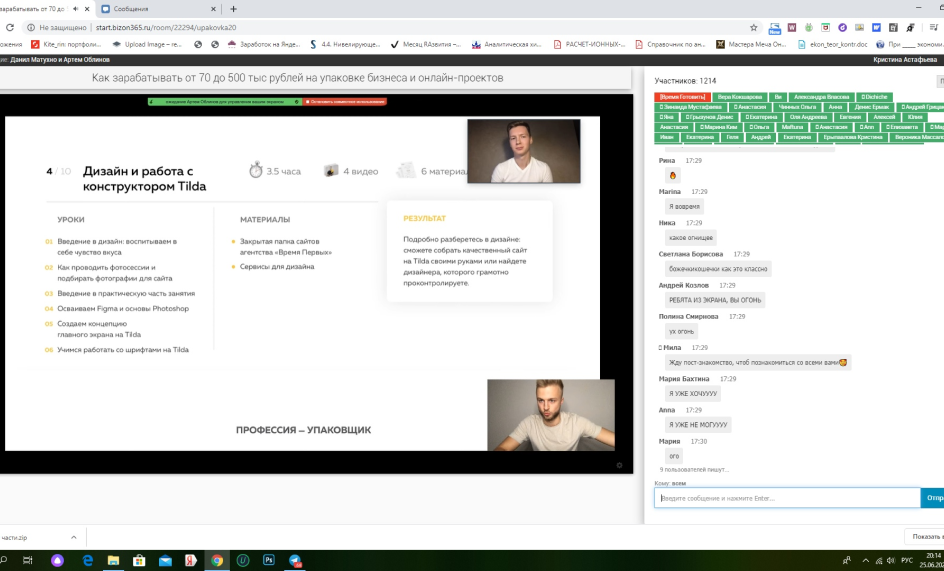This screenshot has height=571, width=944.
Task: Click the top presenter webcam thumbnail
Action: pos(523,150)
